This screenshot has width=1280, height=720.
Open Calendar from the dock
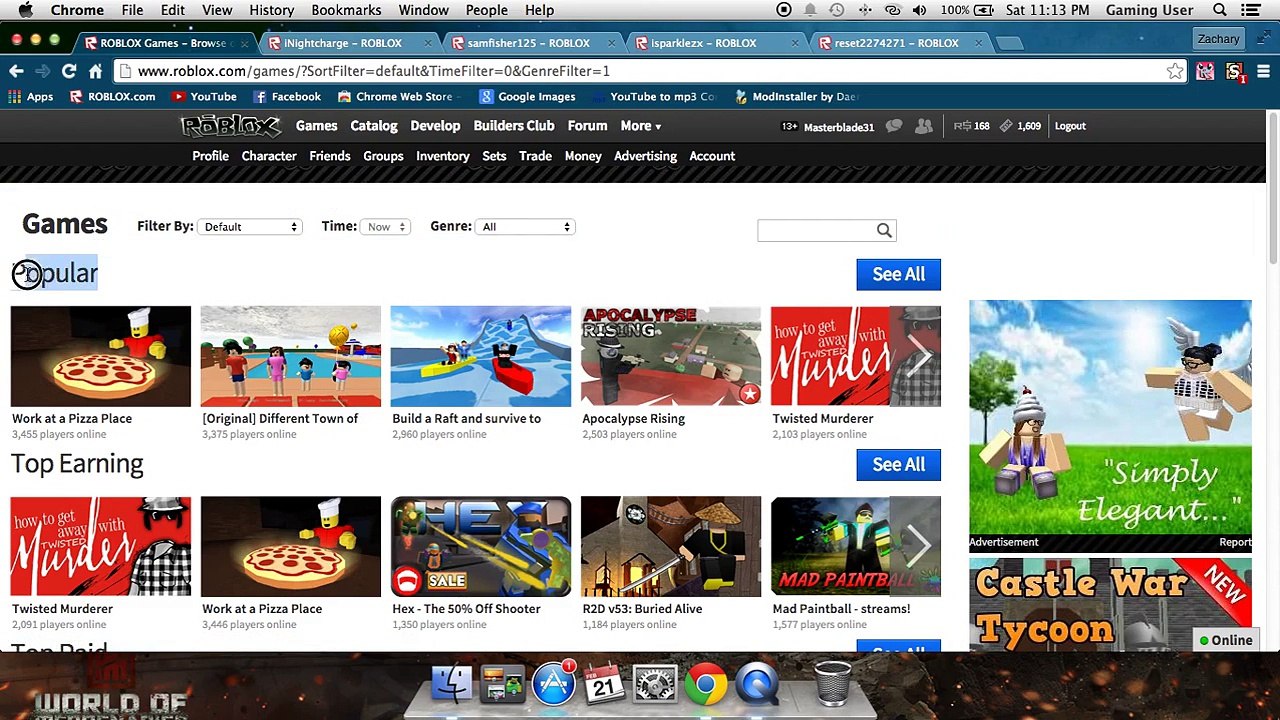604,685
